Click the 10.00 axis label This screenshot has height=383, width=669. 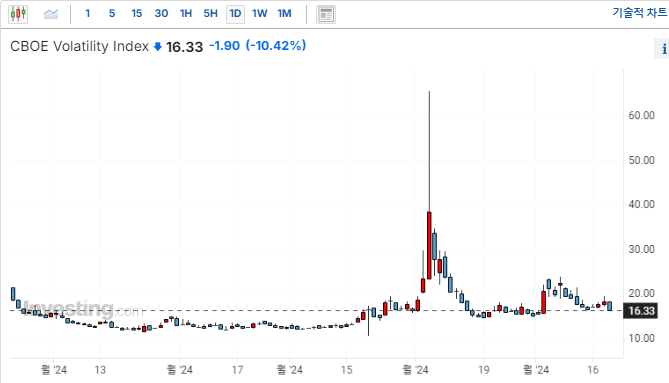coord(641,338)
